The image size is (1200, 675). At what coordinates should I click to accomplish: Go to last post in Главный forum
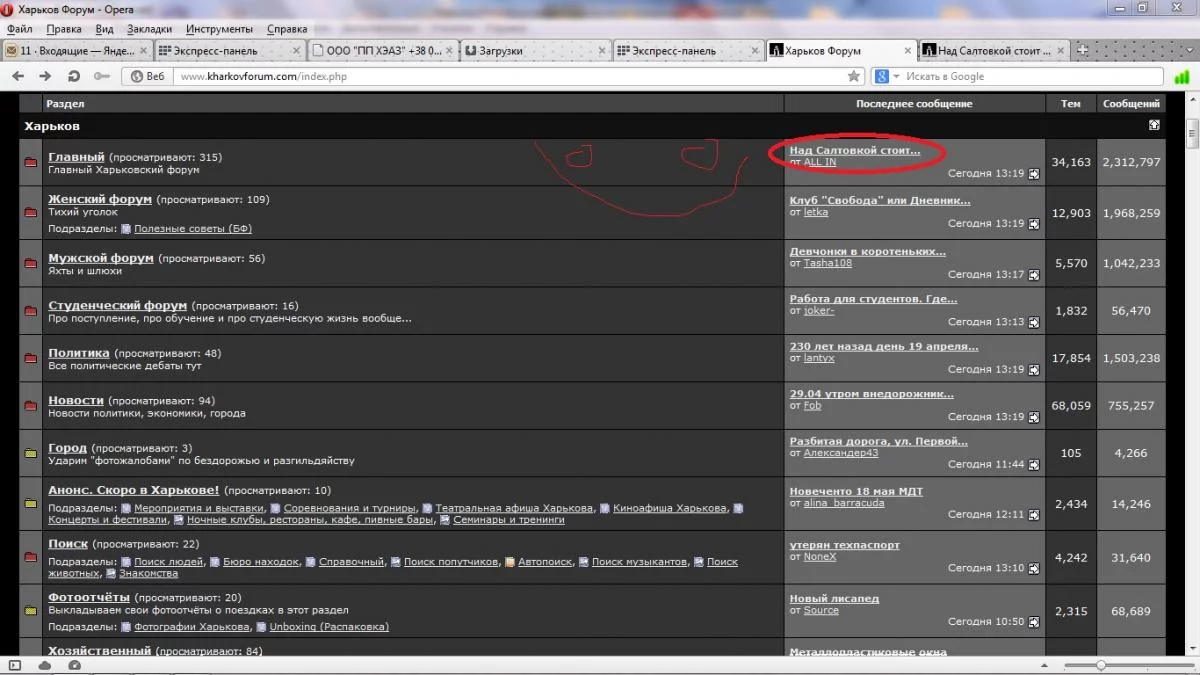click(1033, 174)
